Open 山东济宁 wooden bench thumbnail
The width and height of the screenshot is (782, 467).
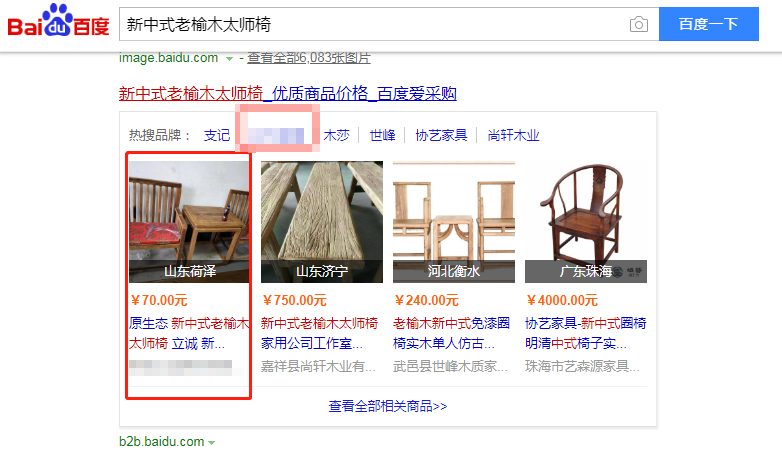tap(322, 222)
